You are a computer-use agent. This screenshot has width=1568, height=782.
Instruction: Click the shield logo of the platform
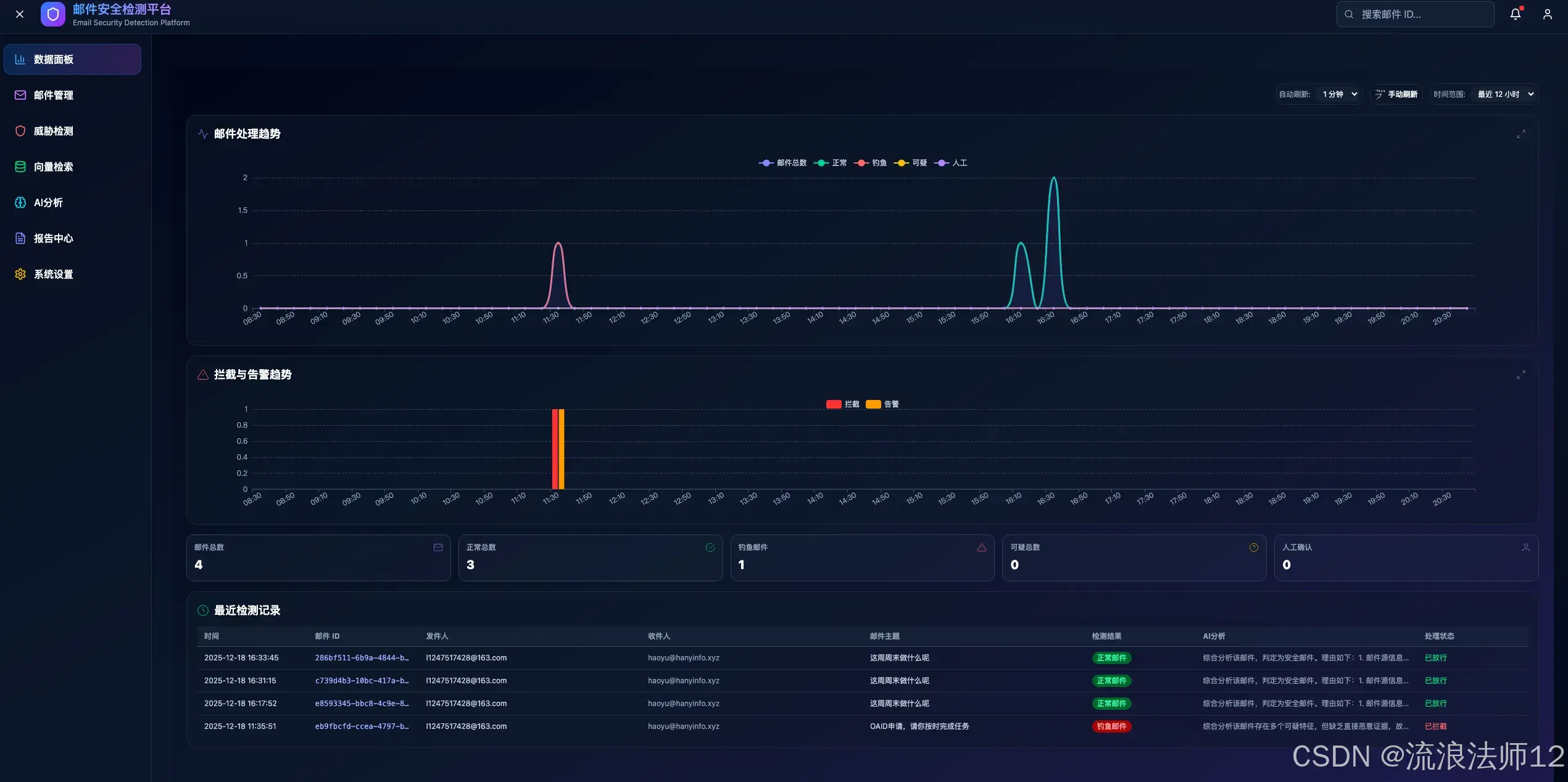[x=53, y=14]
